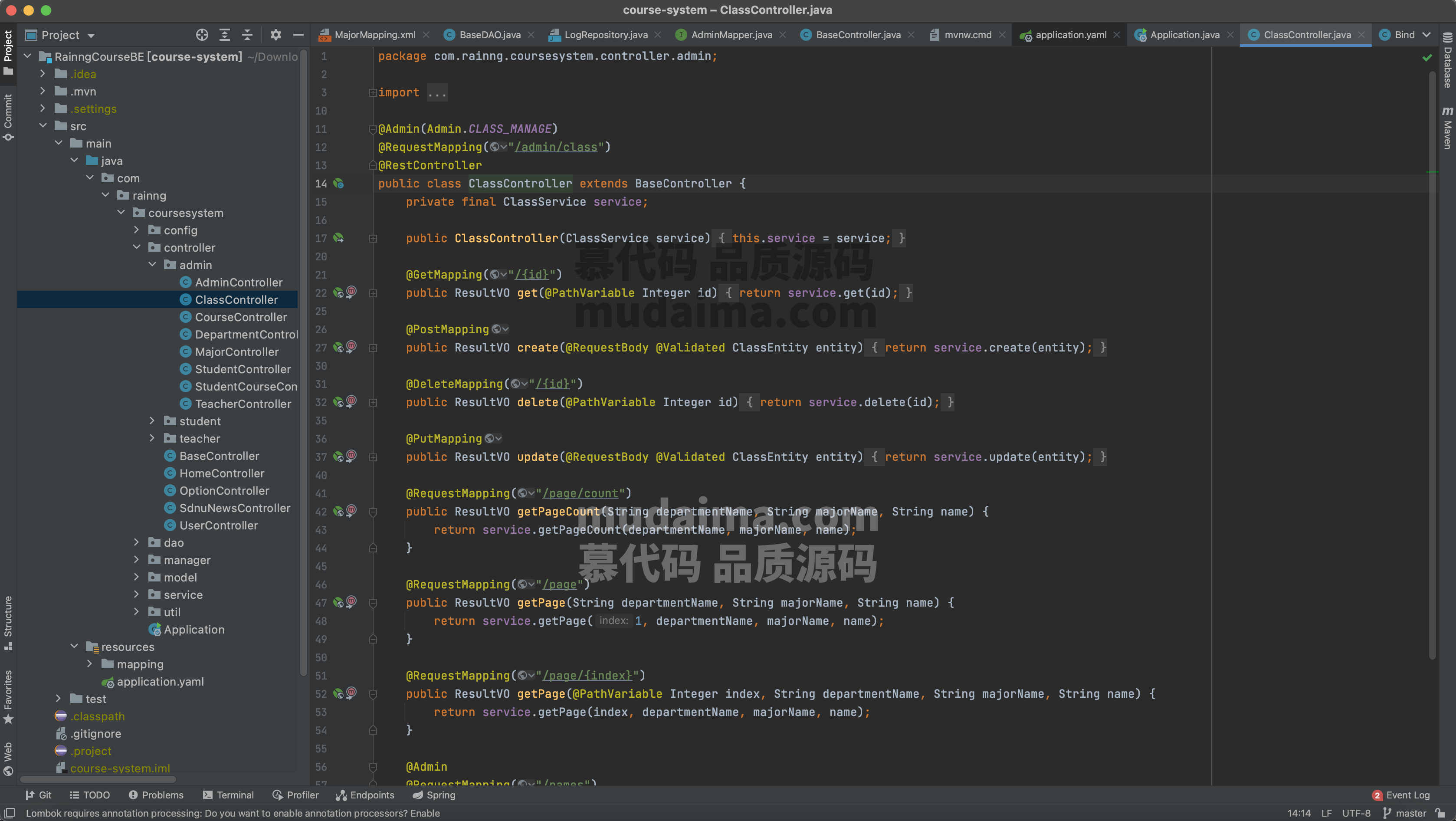1456x821 pixels.
Task: Click the master Git branch widget
Action: pos(1404,813)
